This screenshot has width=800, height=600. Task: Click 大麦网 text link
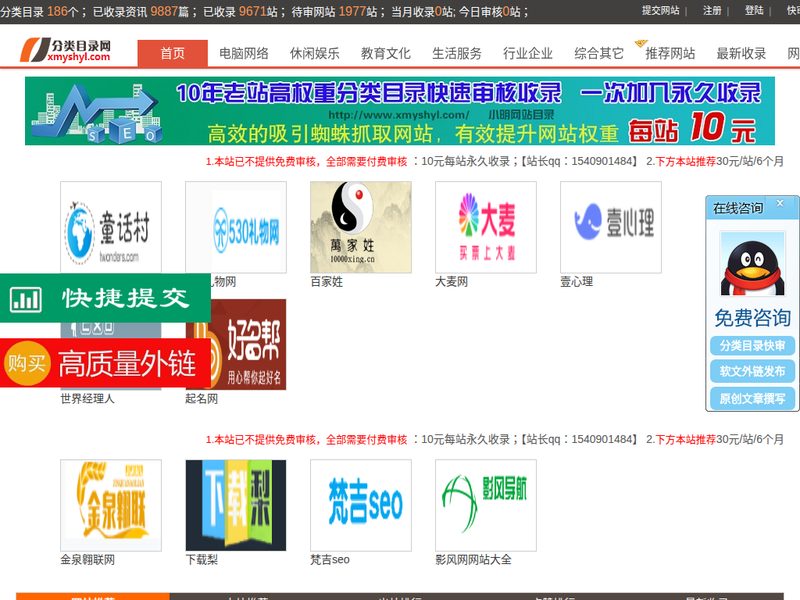pyautogui.click(x=452, y=282)
